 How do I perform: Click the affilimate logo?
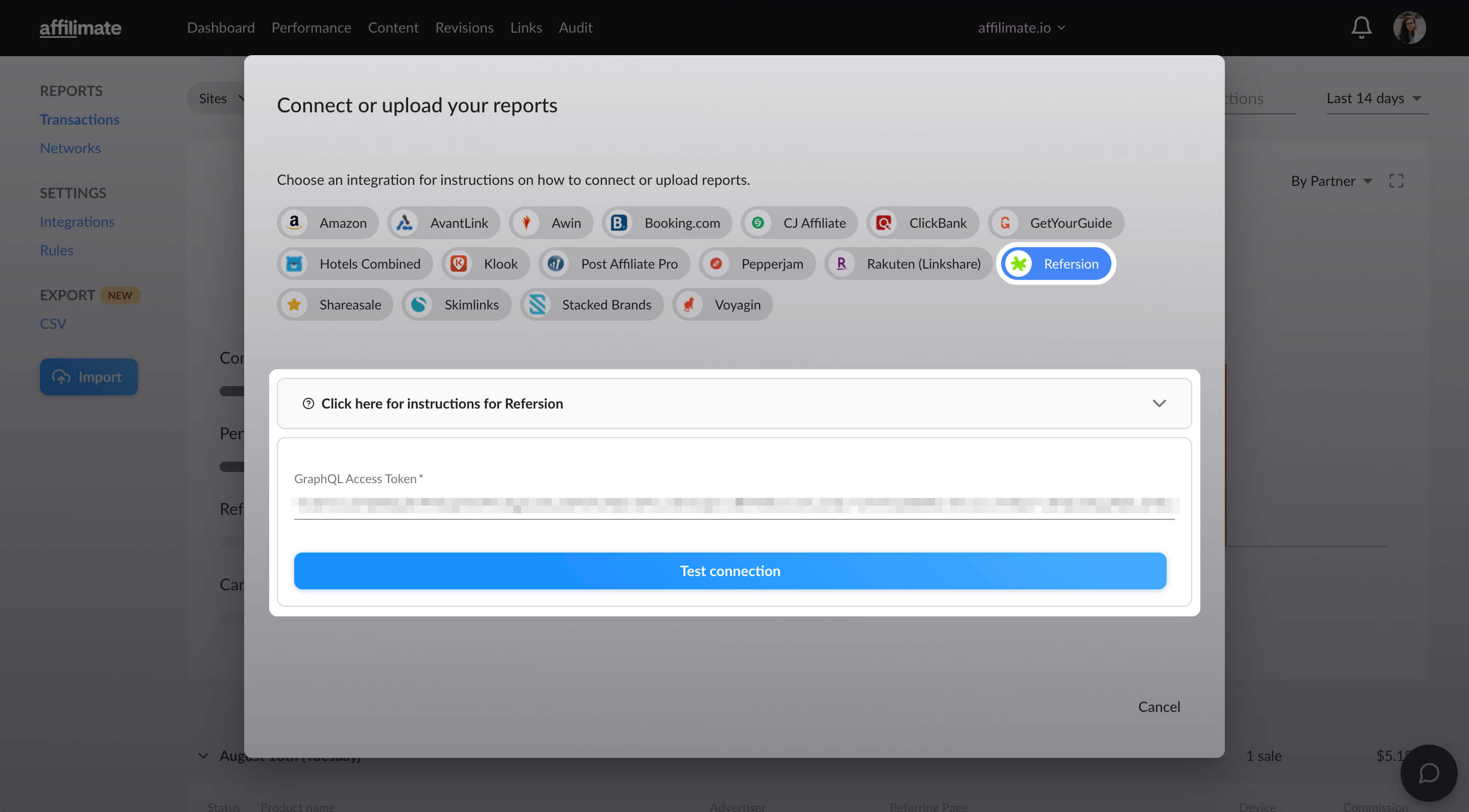click(80, 28)
